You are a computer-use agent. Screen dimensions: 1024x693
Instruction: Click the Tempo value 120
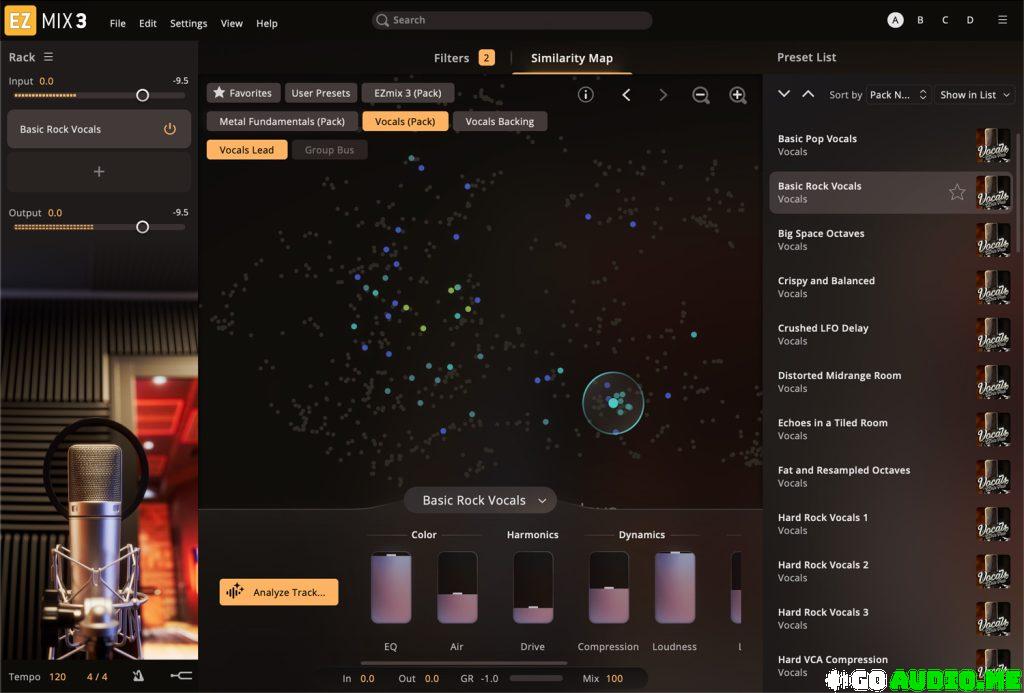57,677
